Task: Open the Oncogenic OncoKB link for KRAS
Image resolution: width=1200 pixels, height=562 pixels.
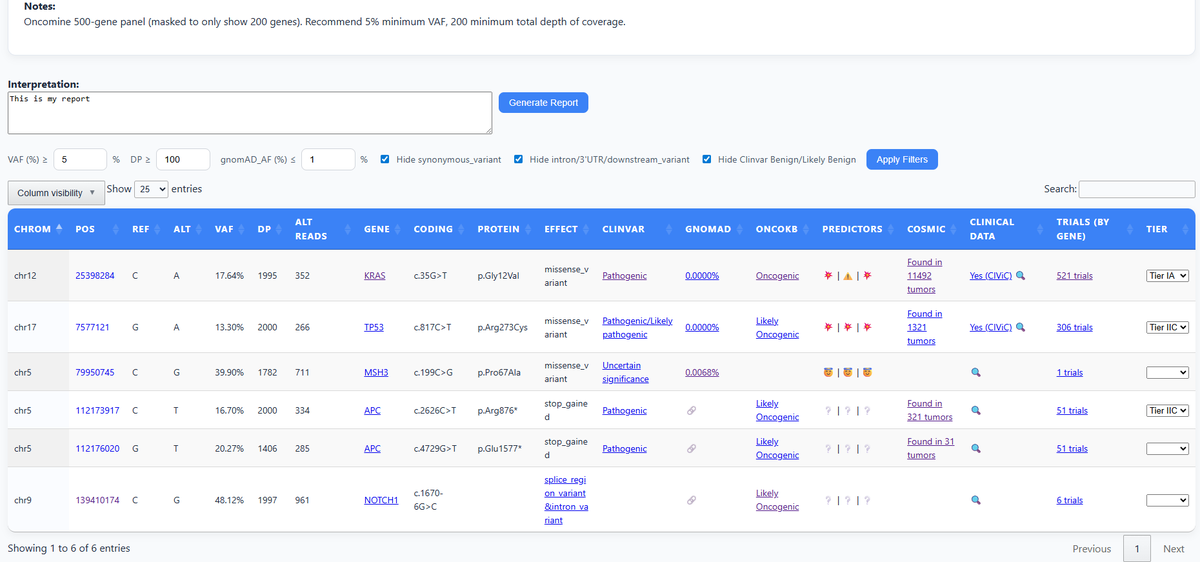Action: point(777,276)
